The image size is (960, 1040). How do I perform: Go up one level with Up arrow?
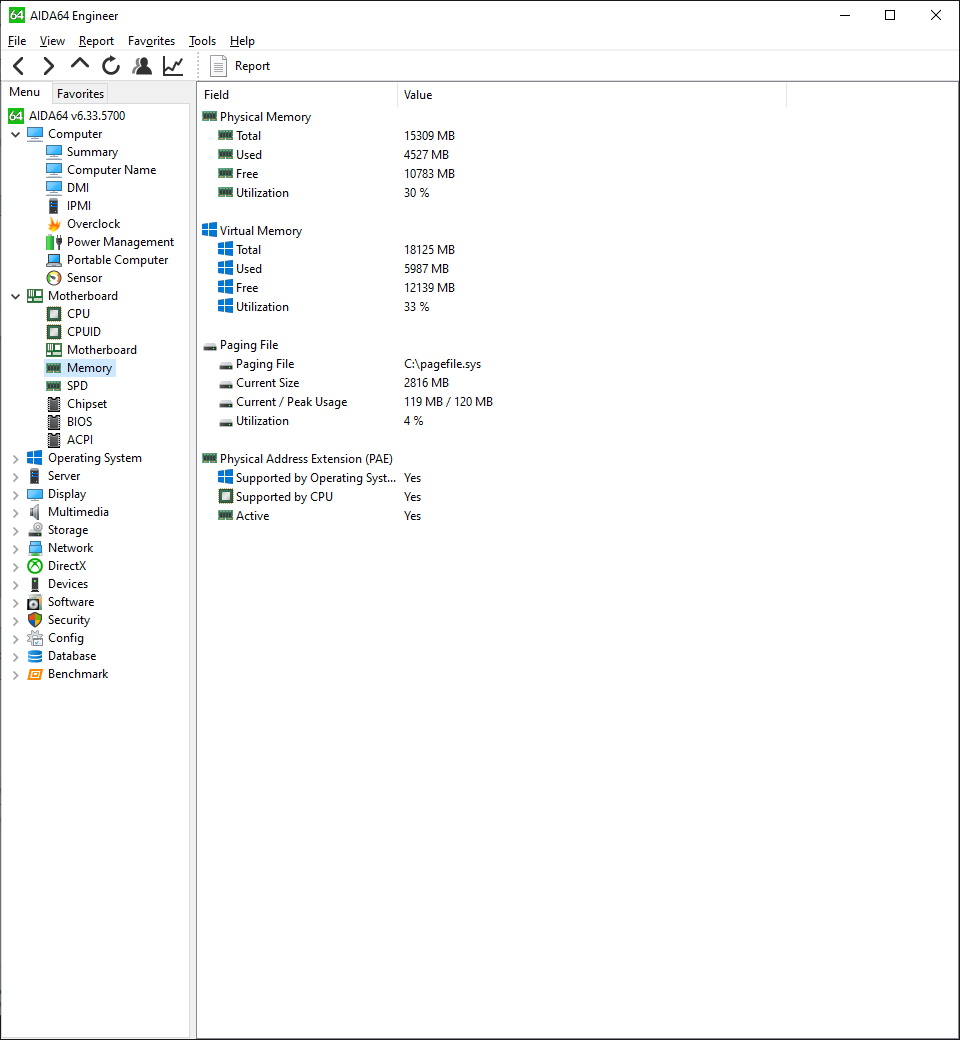click(80, 64)
